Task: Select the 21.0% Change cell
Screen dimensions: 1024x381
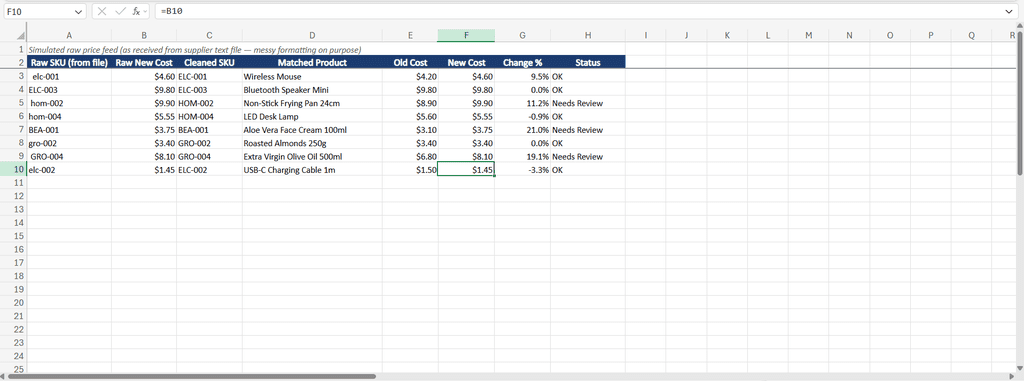Action: pyautogui.click(x=522, y=129)
